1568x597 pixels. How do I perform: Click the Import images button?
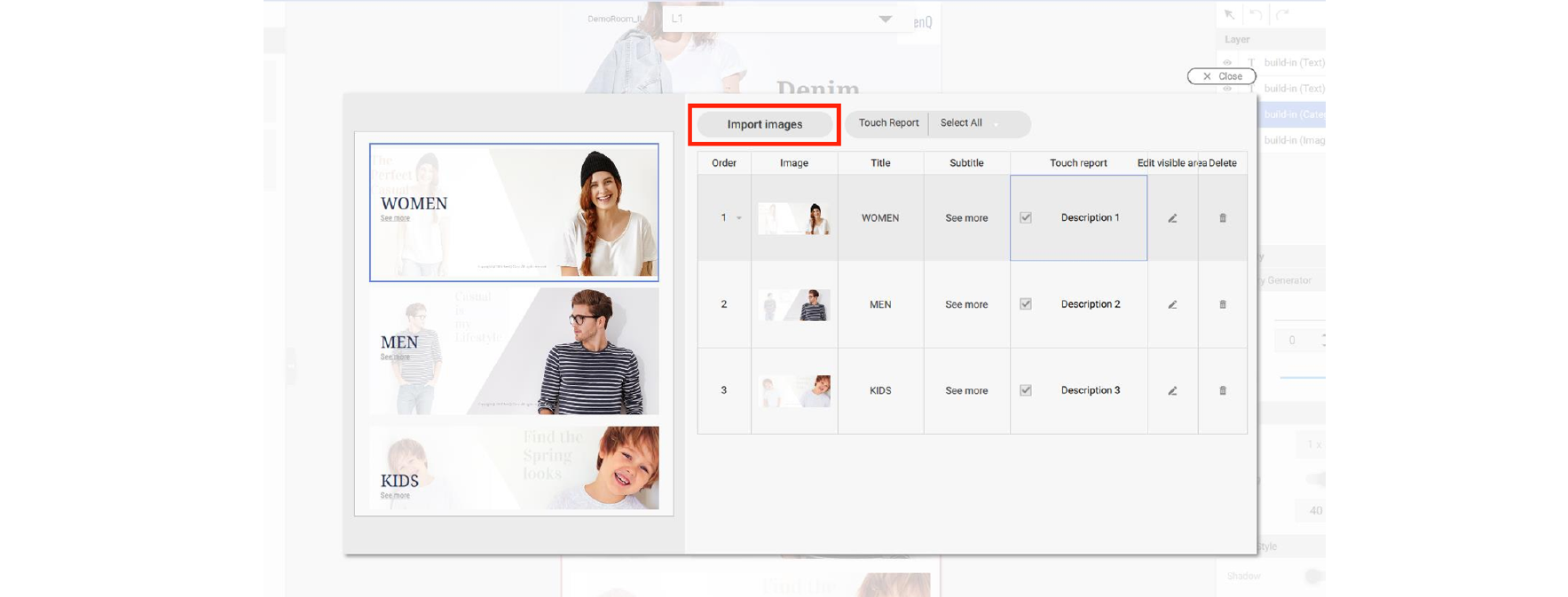pyautogui.click(x=764, y=124)
